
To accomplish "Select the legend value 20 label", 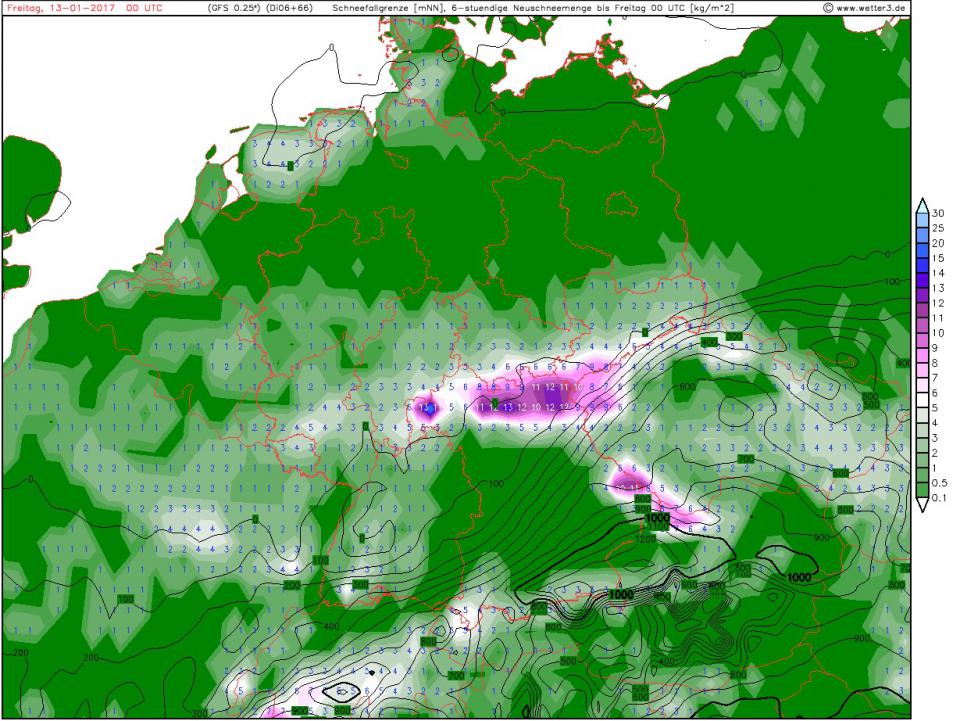I will (x=939, y=243).
